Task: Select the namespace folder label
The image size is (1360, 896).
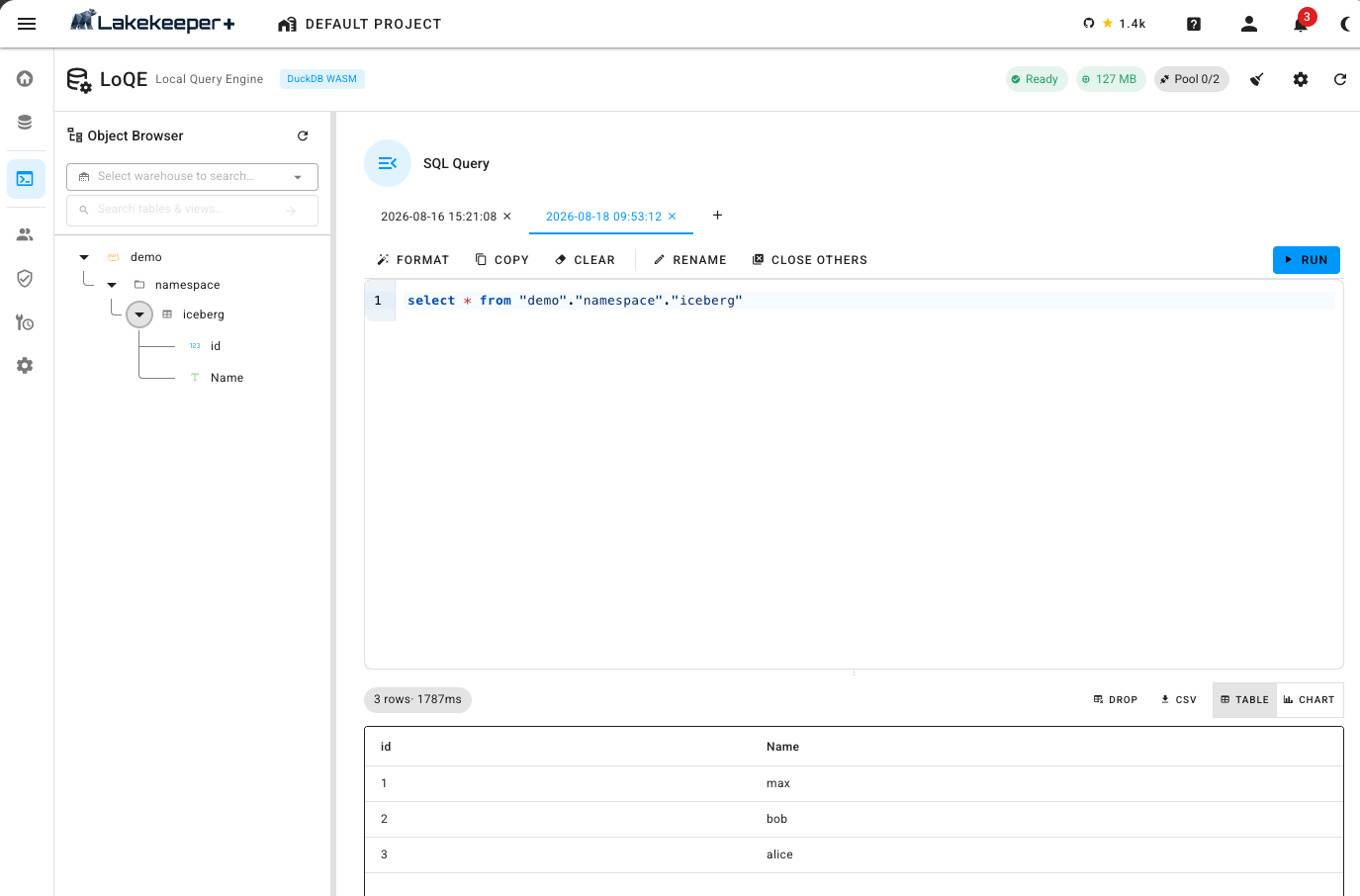Action: point(187,285)
